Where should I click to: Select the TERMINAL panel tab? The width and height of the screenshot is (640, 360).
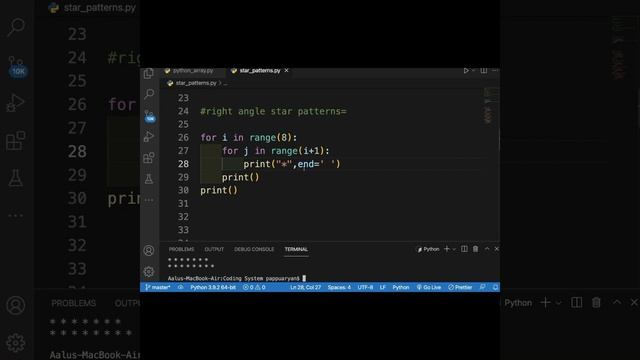pos(296,249)
